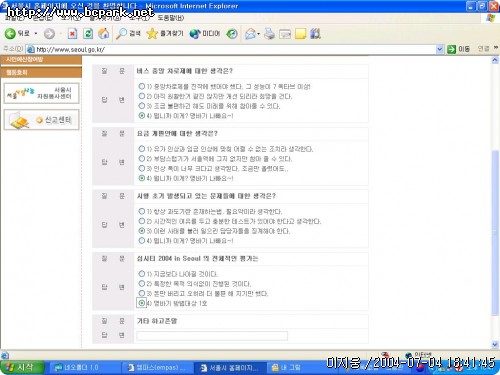Select option 2 for the bus lane question

[x=141, y=96]
